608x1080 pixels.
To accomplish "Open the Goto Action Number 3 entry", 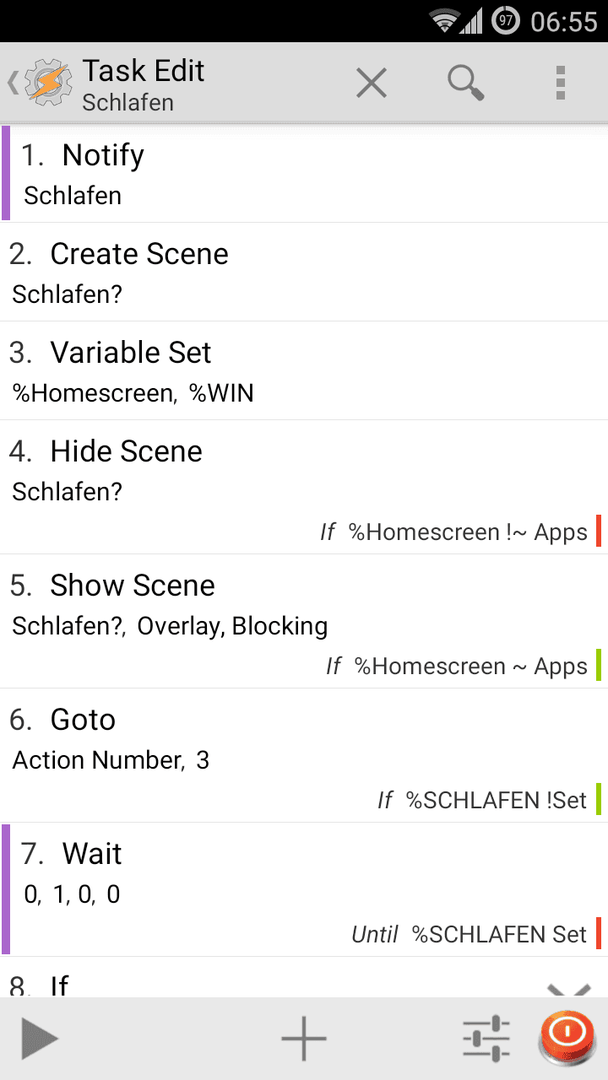I will pyautogui.click(x=304, y=756).
